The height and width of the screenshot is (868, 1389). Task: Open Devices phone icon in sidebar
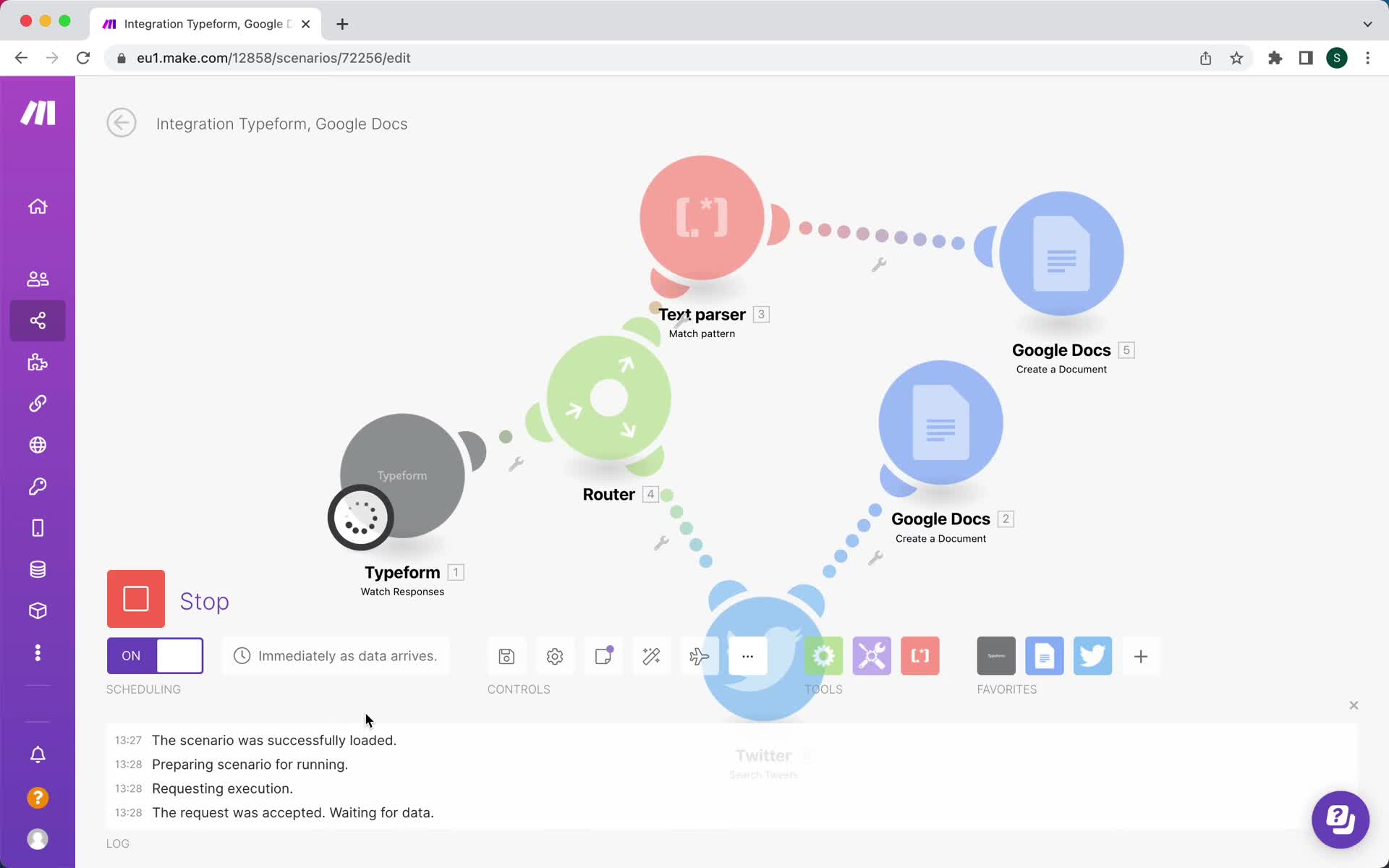38,528
